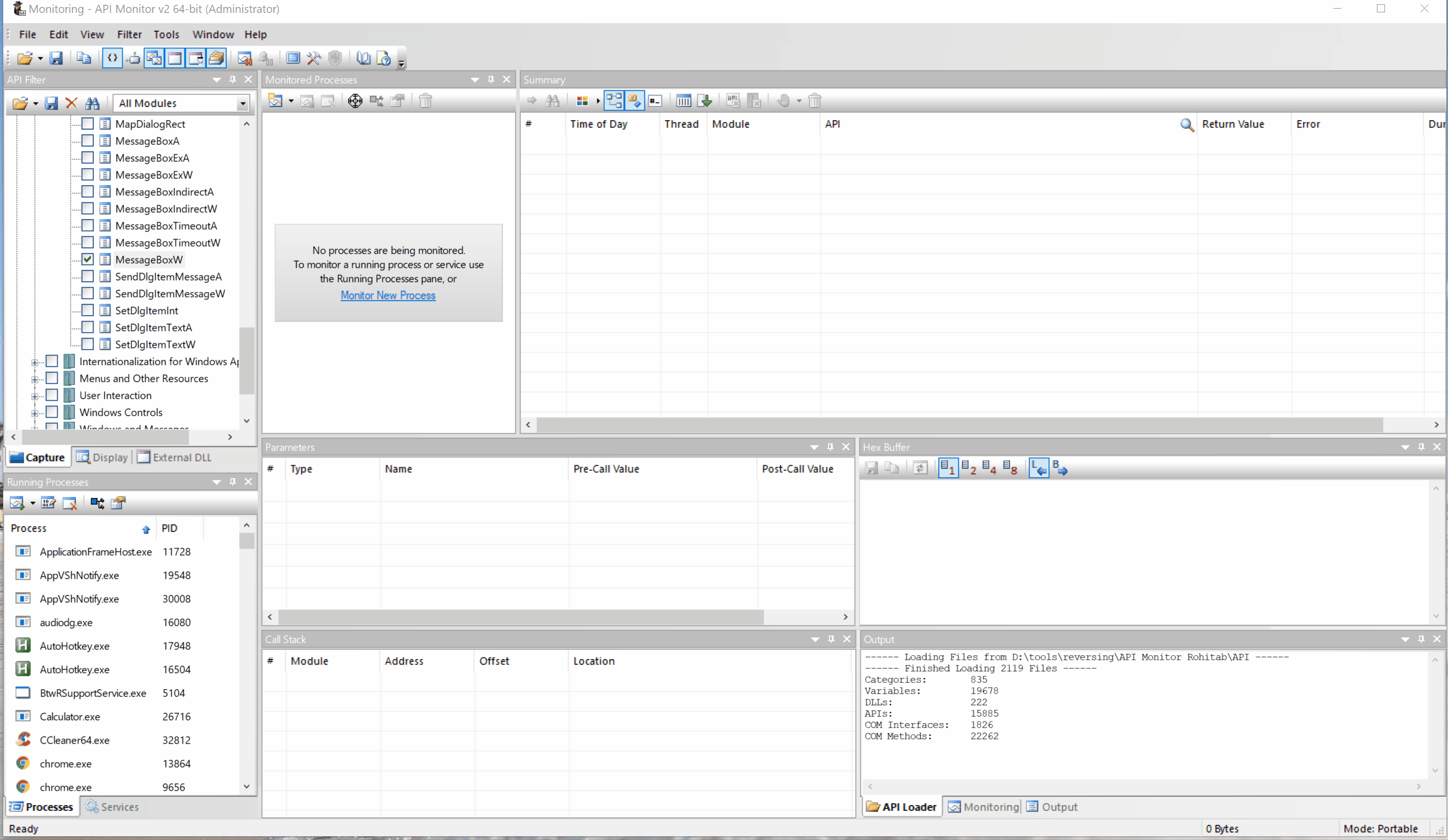Click the Summary horizontal scrollbar
The width and height of the screenshot is (1448, 840).
coord(958,425)
